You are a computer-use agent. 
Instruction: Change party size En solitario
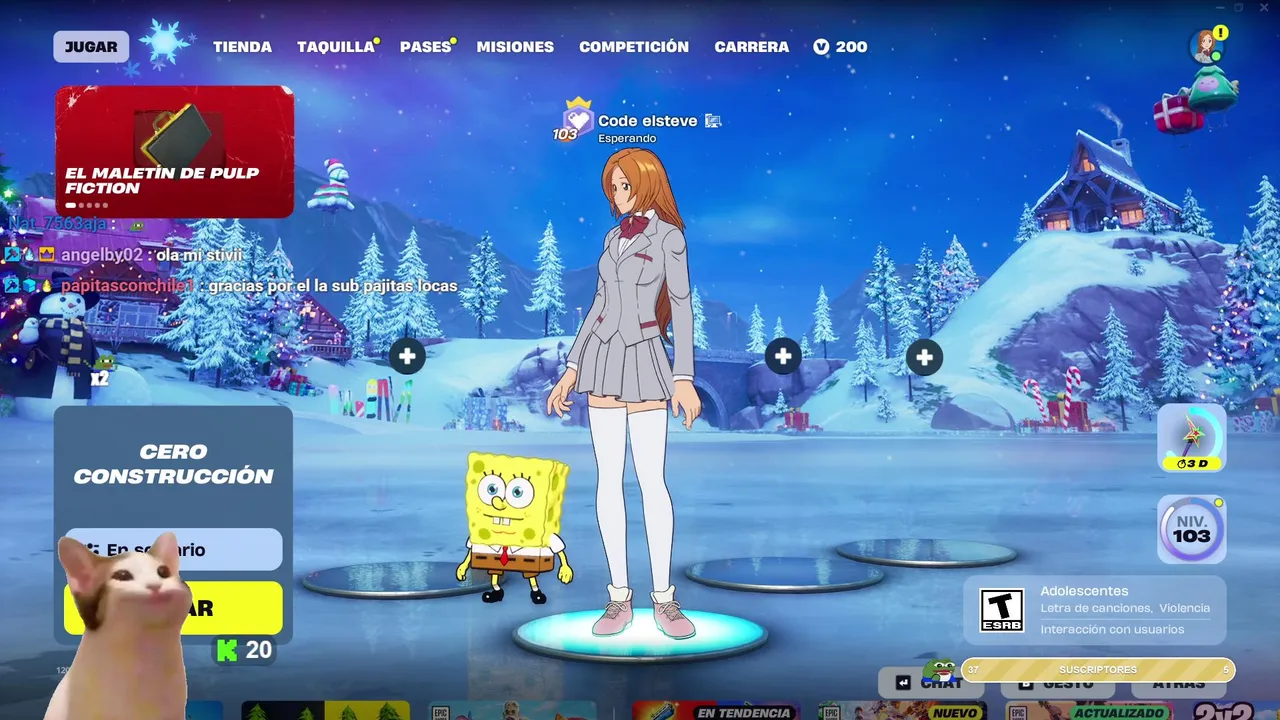173,549
